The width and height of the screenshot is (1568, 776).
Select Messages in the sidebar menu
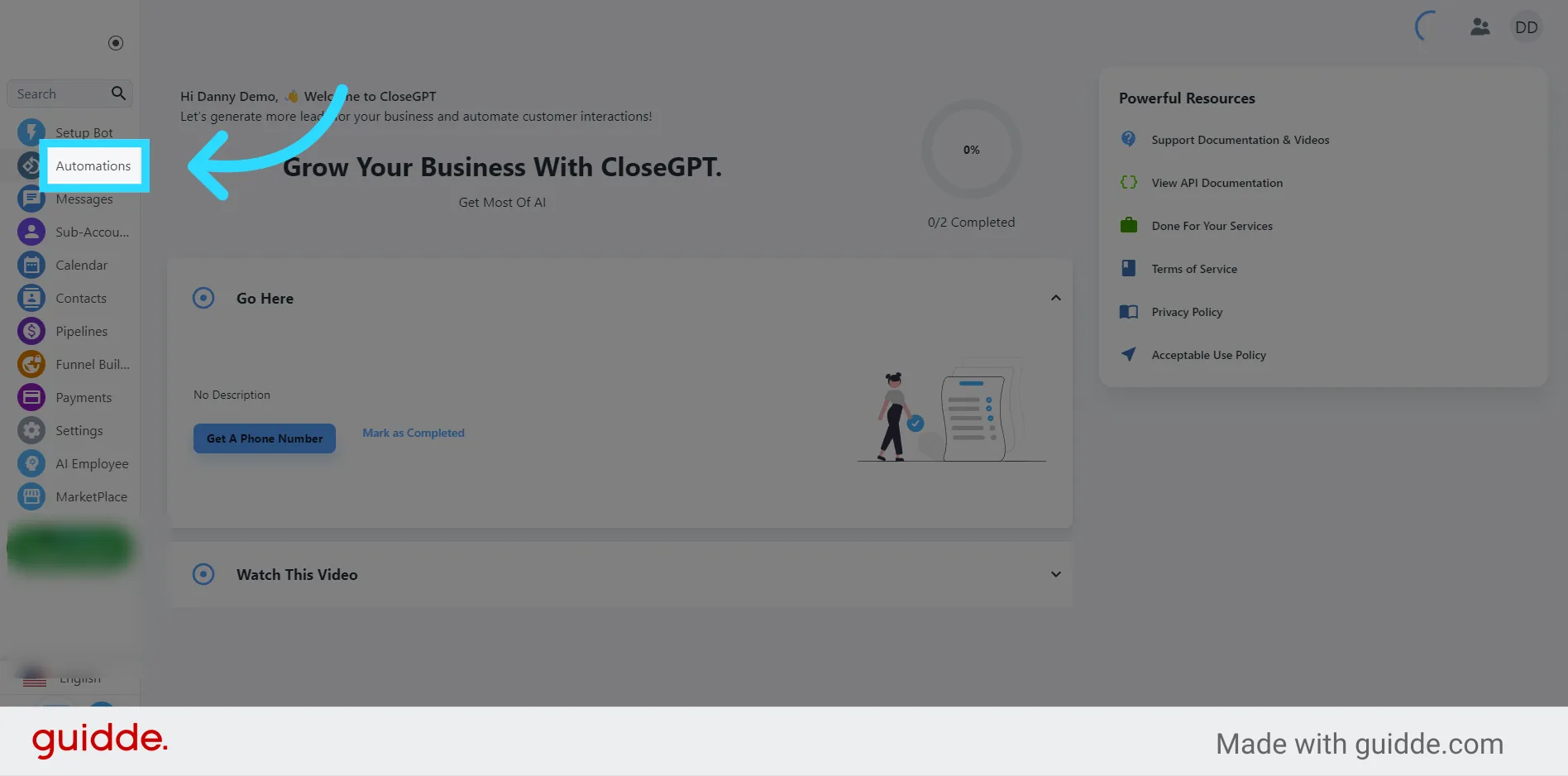[84, 199]
